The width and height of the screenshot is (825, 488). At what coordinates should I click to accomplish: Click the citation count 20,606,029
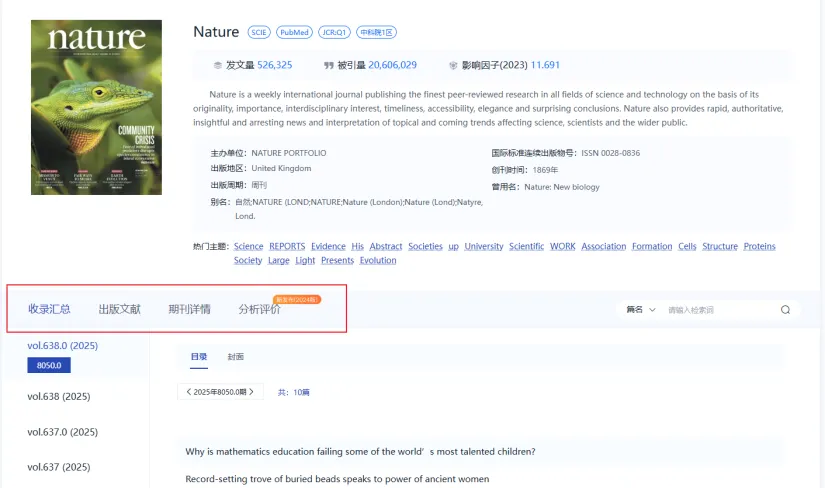[393, 65]
